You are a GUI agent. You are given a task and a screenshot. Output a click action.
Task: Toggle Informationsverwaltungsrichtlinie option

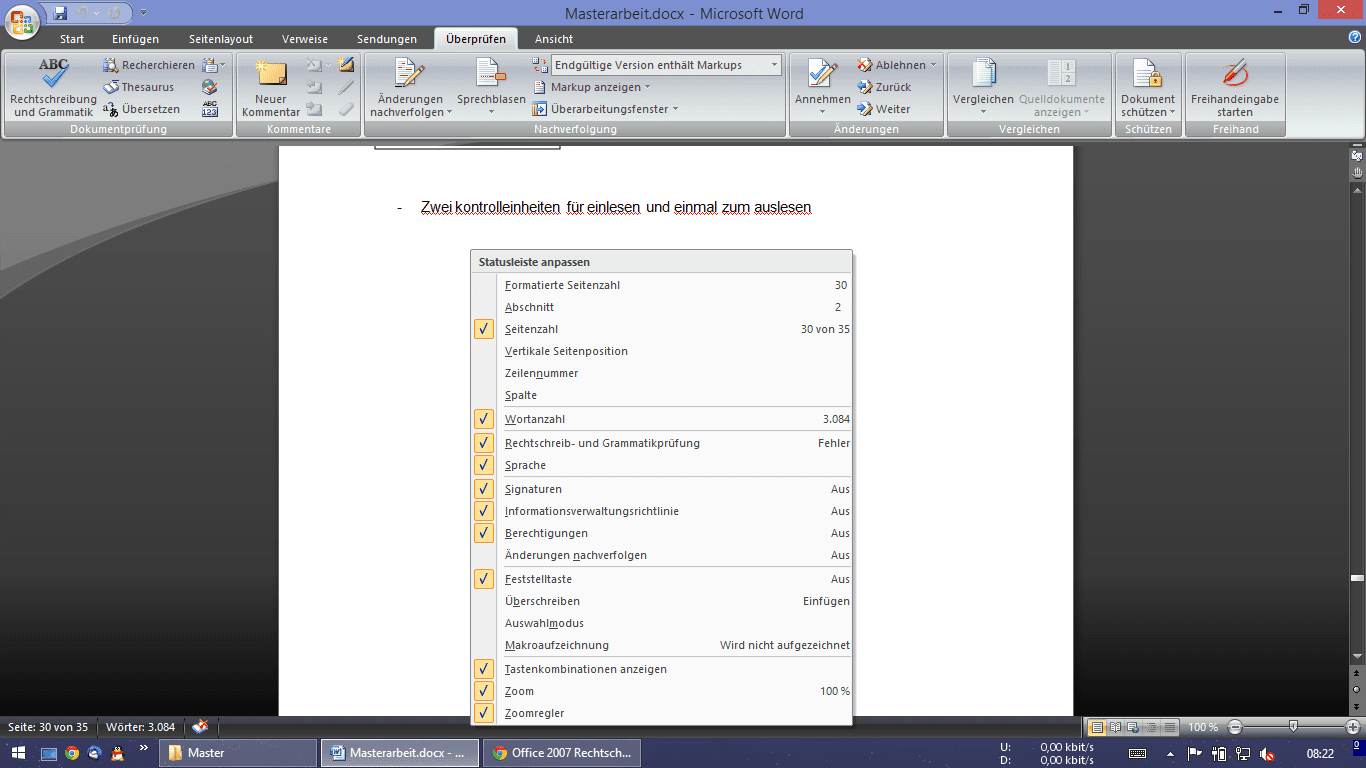pos(662,511)
